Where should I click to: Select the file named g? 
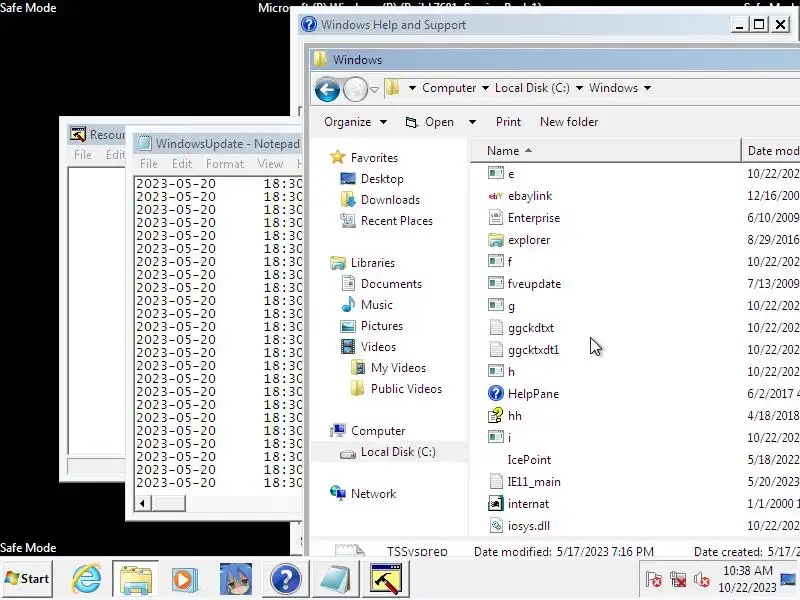511,306
